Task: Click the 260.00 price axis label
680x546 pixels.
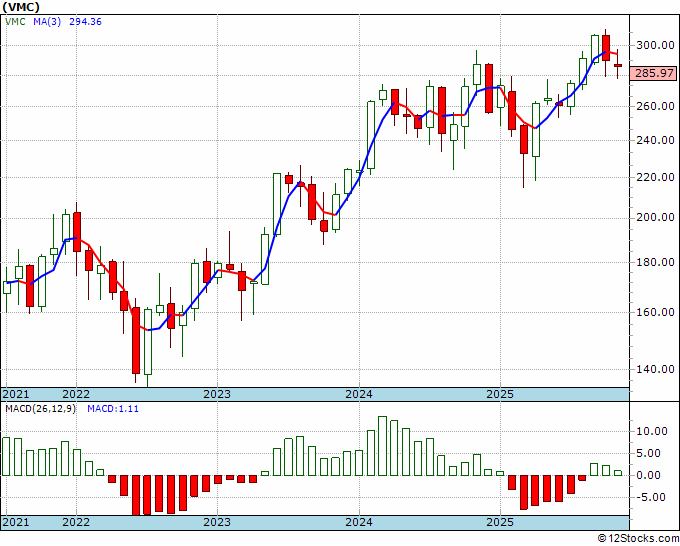Action: (655, 106)
